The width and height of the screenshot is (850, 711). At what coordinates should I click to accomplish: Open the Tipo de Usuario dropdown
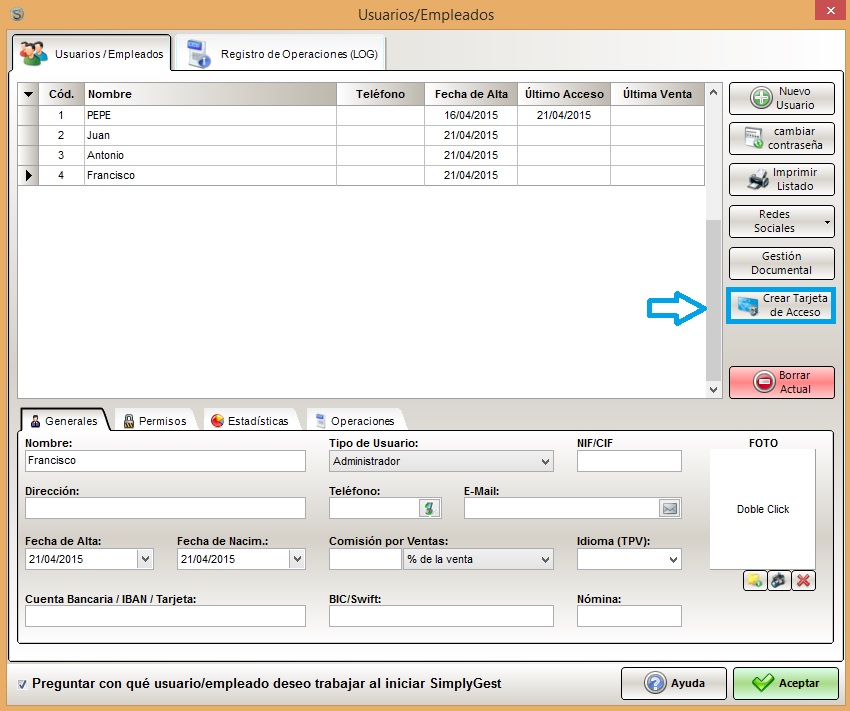(545, 462)
